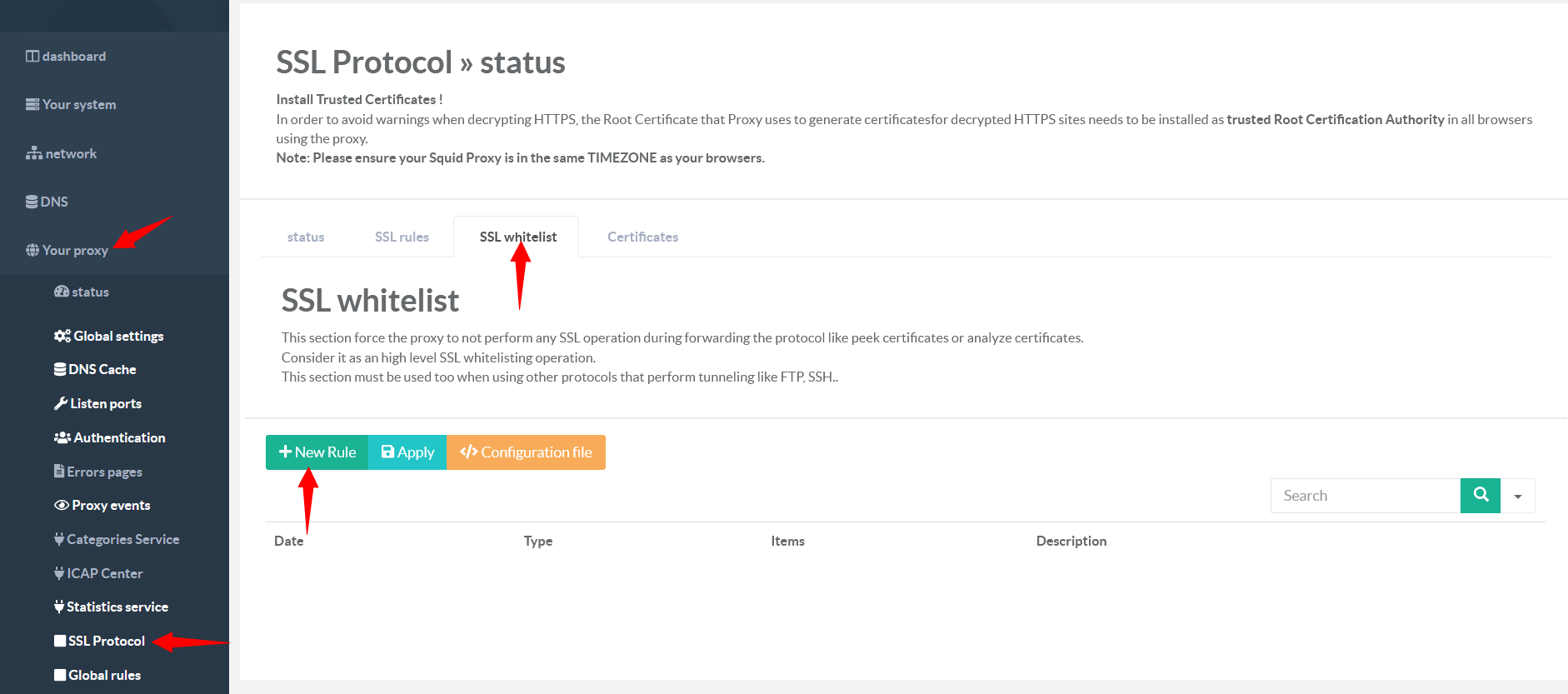This screenshot has height=694, width=1568.
Task: Click the ICAP Center plug icon
Action: coord(59,573)
